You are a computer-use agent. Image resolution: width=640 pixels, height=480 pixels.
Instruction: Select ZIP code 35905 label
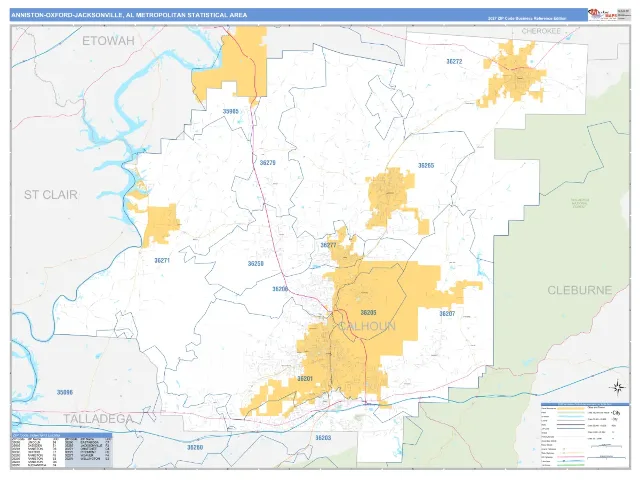coord(231,111)
